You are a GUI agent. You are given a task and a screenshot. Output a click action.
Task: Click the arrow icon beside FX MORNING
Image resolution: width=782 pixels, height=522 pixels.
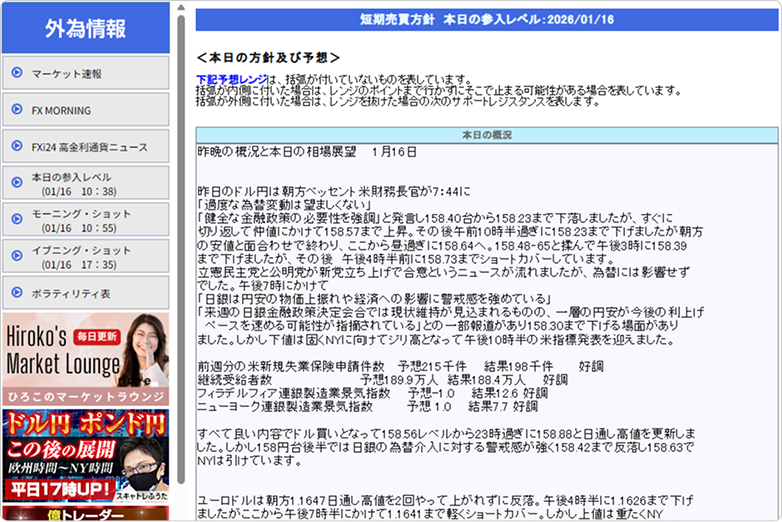tap(17, 109)
